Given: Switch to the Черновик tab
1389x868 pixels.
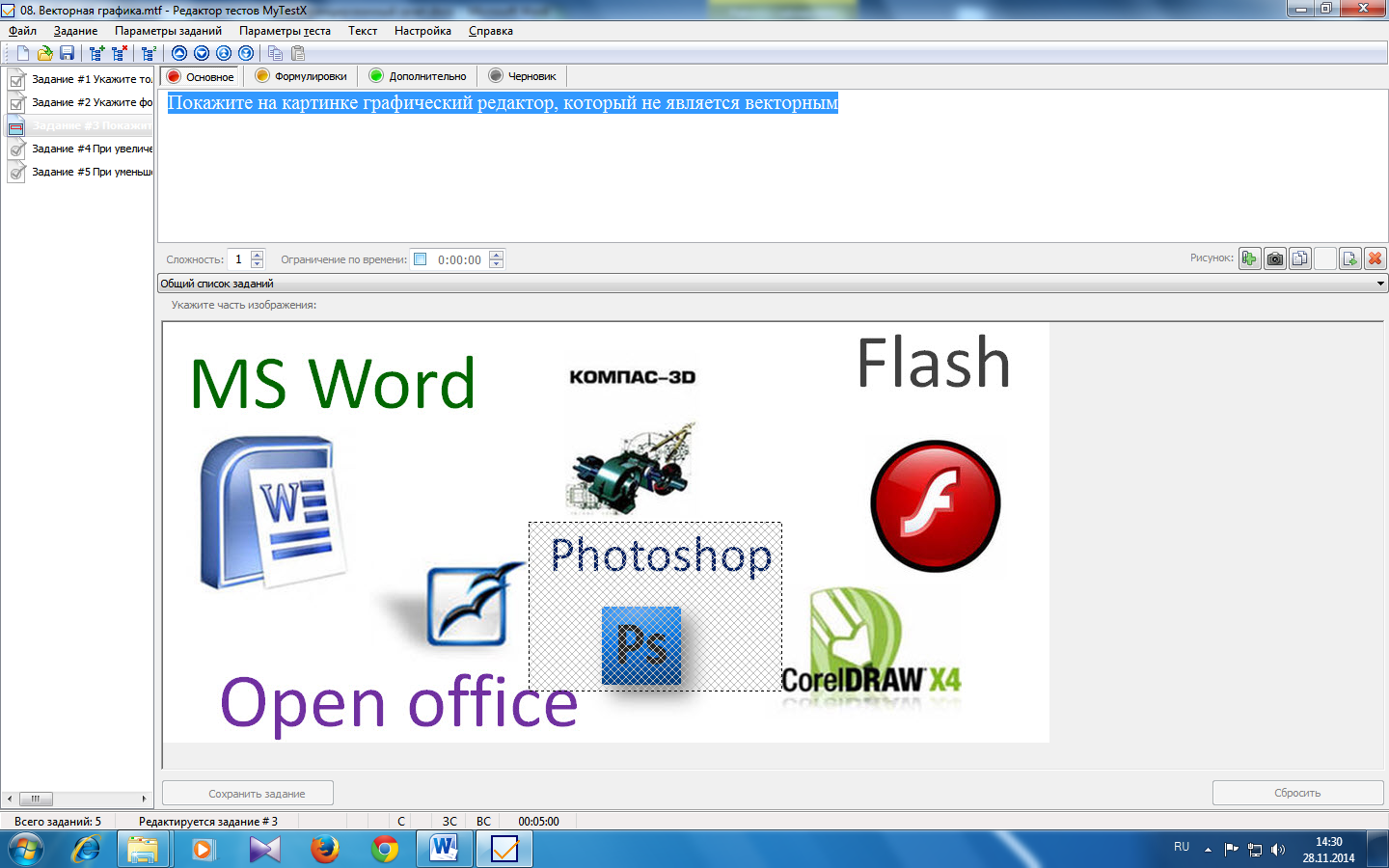Looking at the screenshot, I should (x=523, y=76).
